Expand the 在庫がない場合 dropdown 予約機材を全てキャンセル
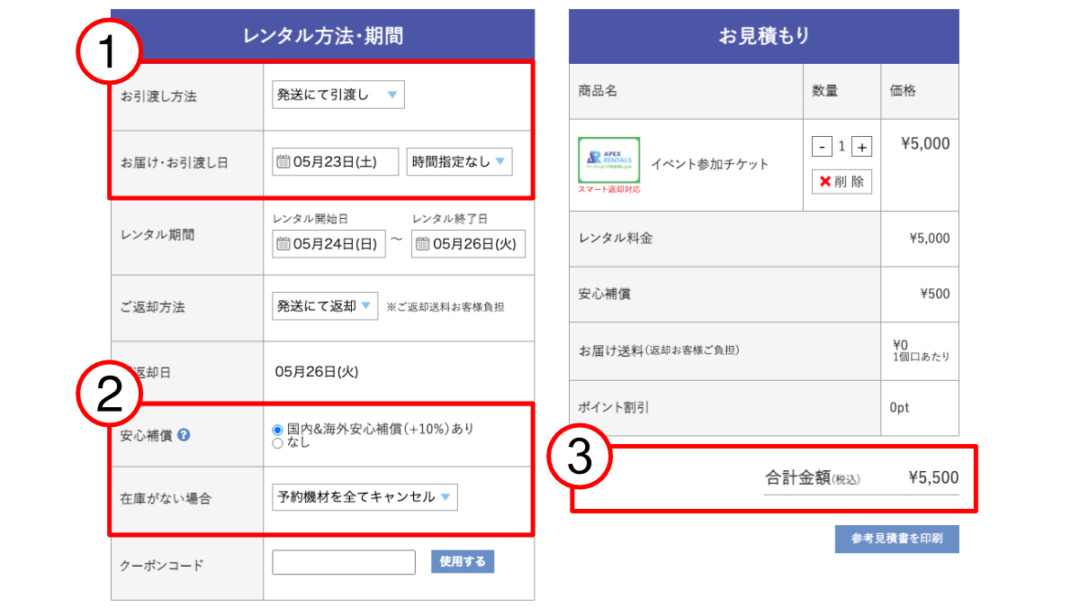 coord(364,497)
